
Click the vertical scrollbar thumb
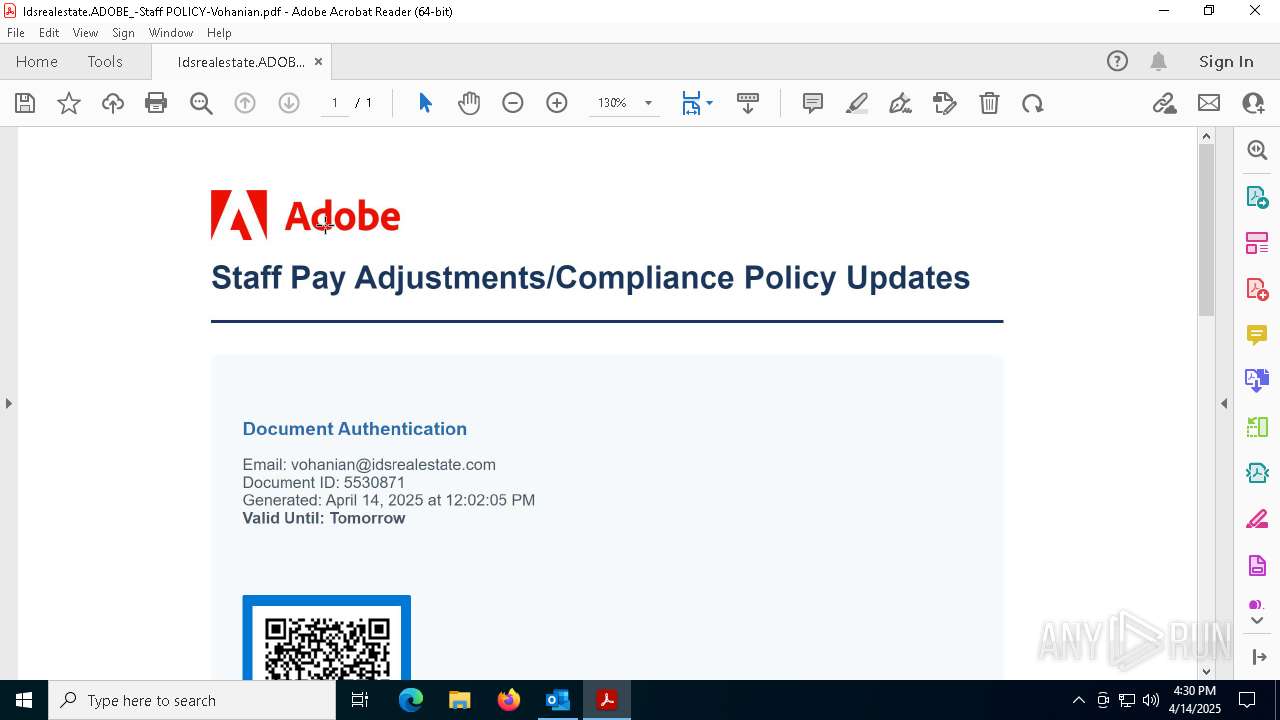(x=1206, y=230)
